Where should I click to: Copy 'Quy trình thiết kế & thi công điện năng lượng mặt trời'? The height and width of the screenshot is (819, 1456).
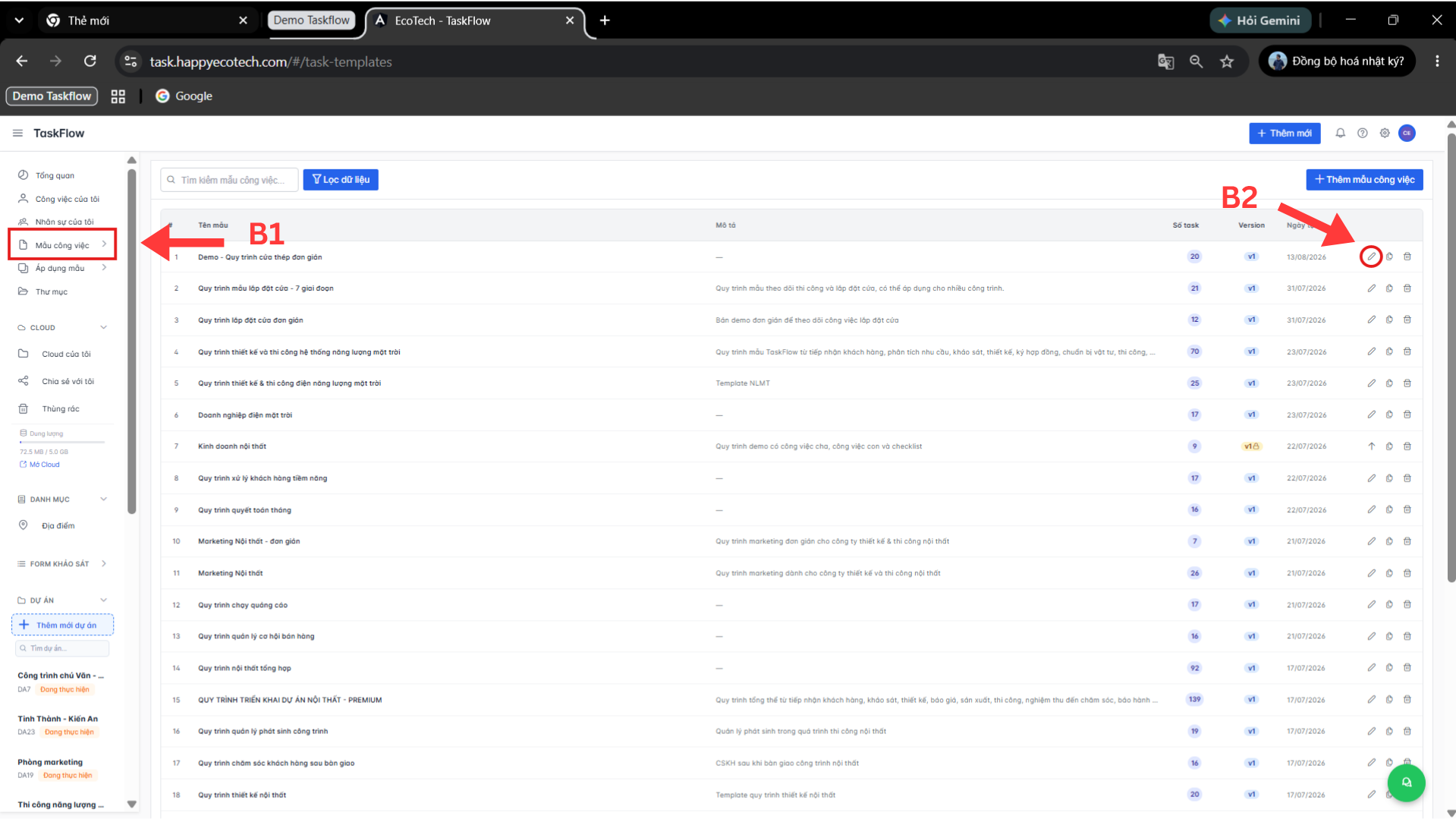coord(1389,383)
